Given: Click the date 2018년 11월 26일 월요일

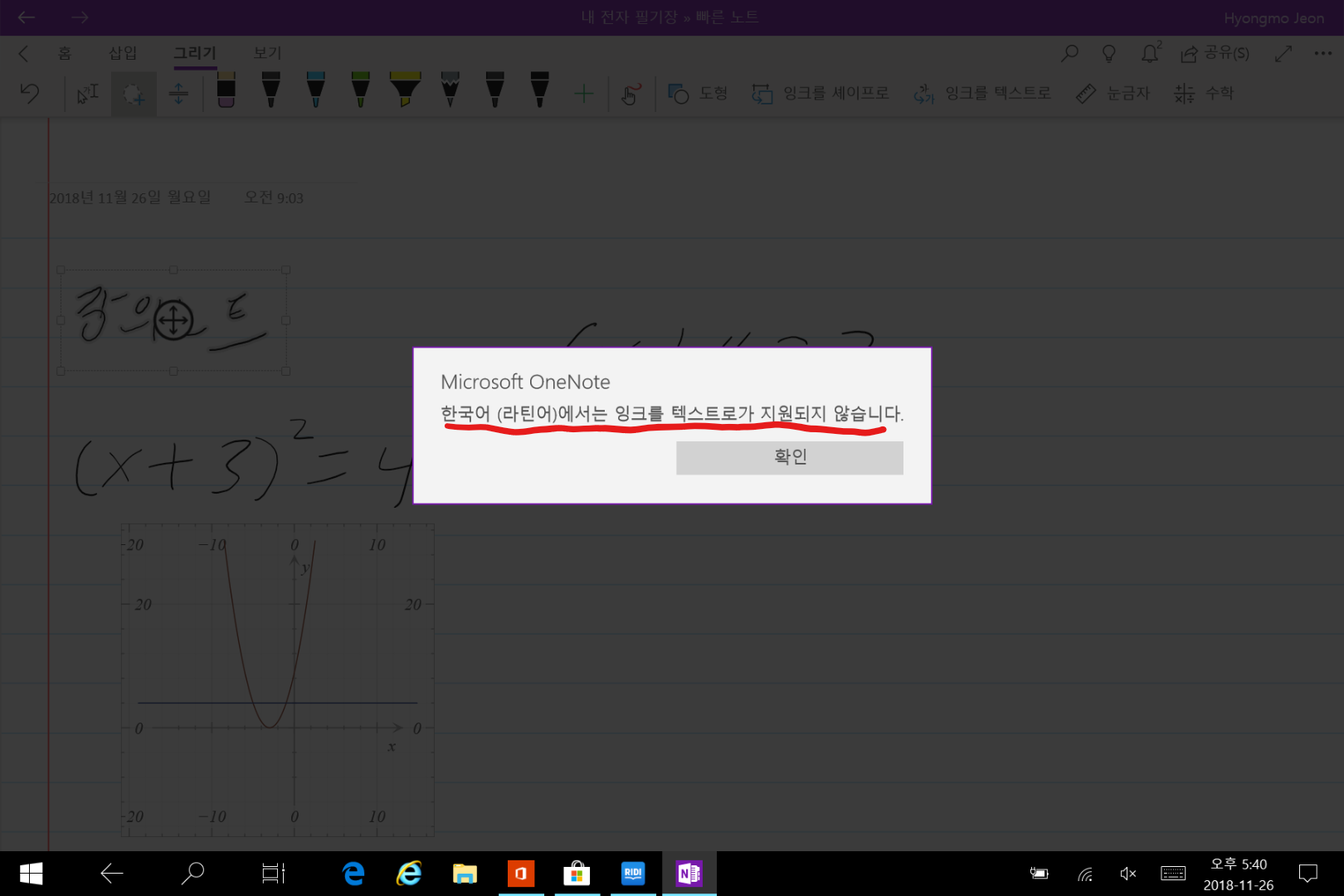Looking at the screenshot, I should [x=130, y=197].
